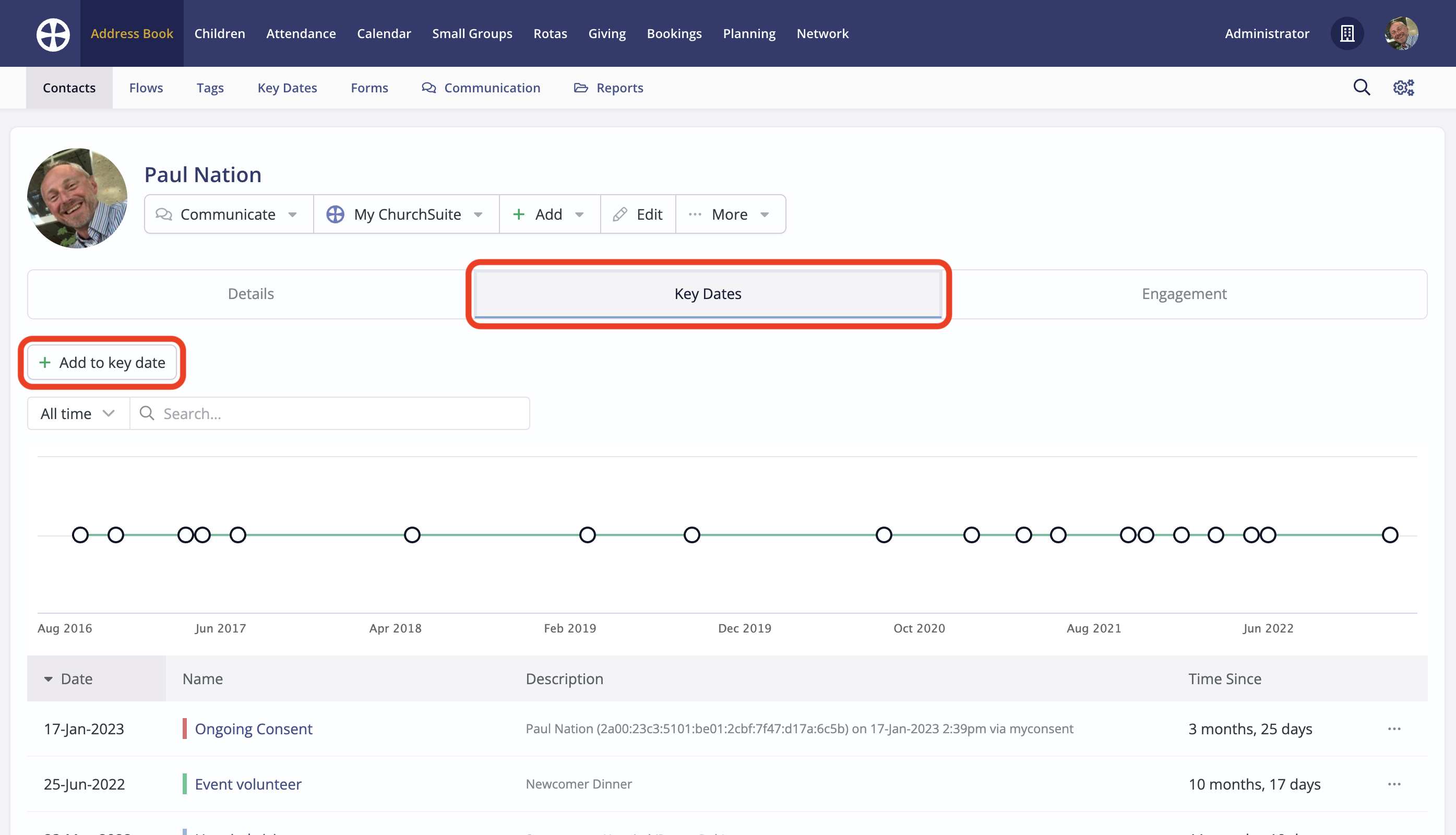
Task: Switch to the Engagement tab
Action: (x=1184, y=294)
